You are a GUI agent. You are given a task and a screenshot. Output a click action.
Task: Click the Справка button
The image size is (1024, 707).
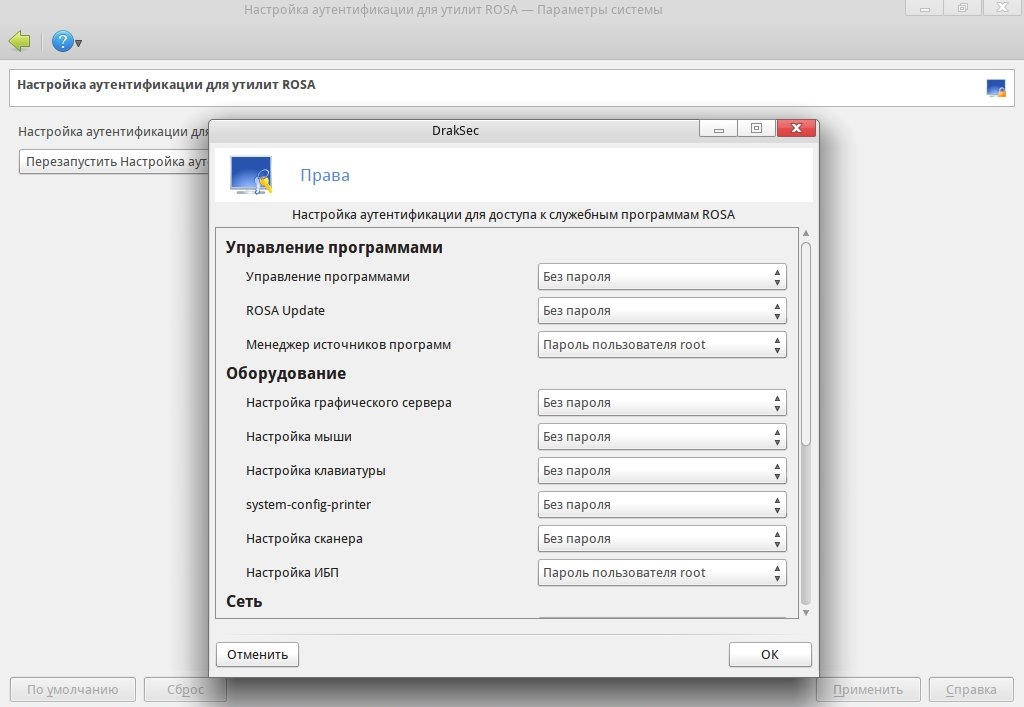coord(971,689)
